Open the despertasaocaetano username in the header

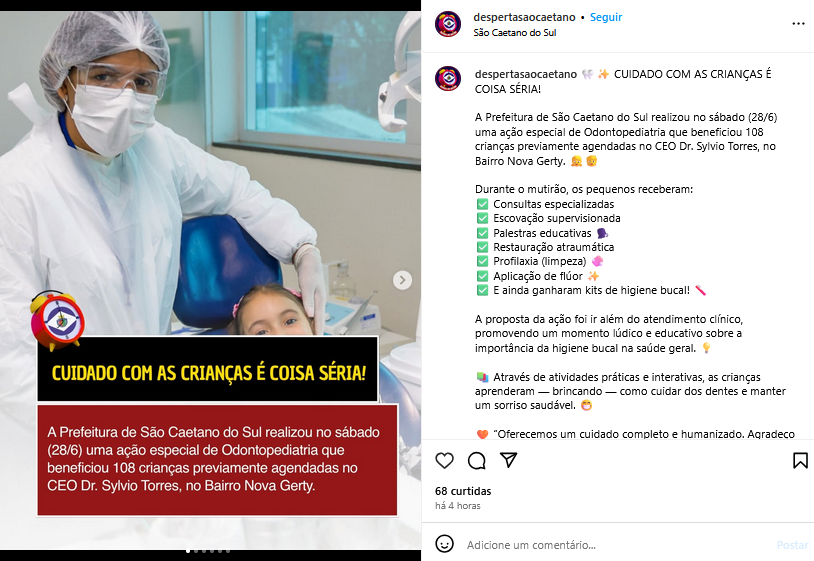click(524, 17)
